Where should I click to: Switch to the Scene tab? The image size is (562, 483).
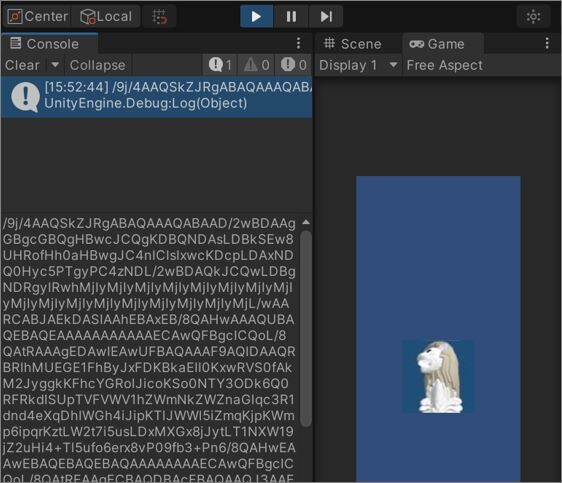tap(353, 44)
